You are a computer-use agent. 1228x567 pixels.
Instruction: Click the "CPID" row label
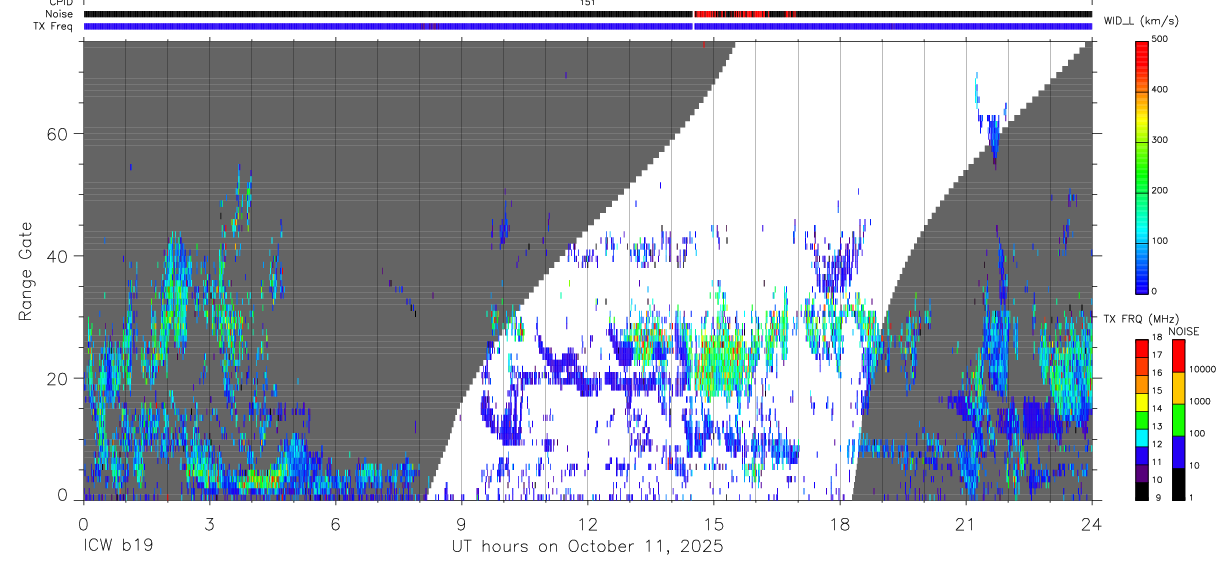(62, 3)
